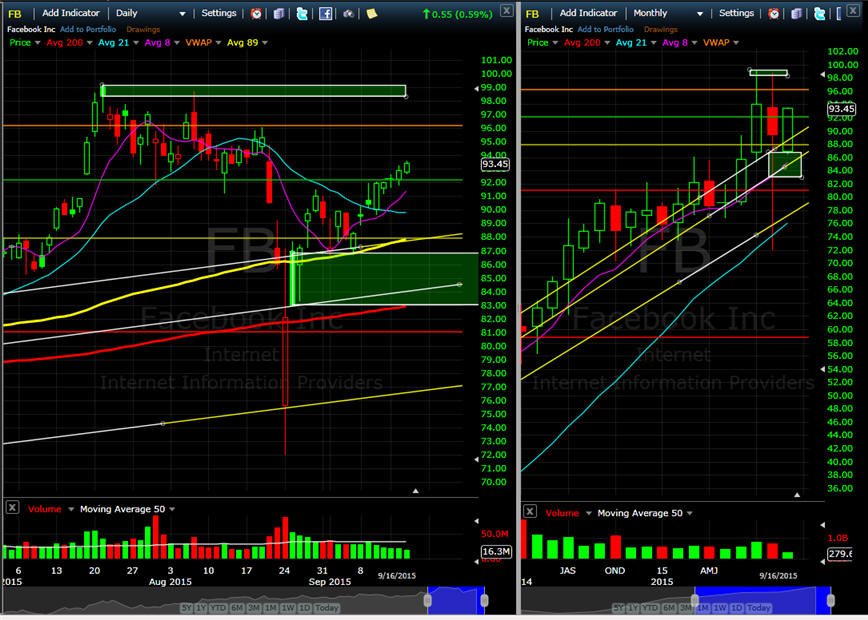Click the 0.55 (0.59%) price change indicator
This screenshot has height=620, width=868.
tap(457, 14)
